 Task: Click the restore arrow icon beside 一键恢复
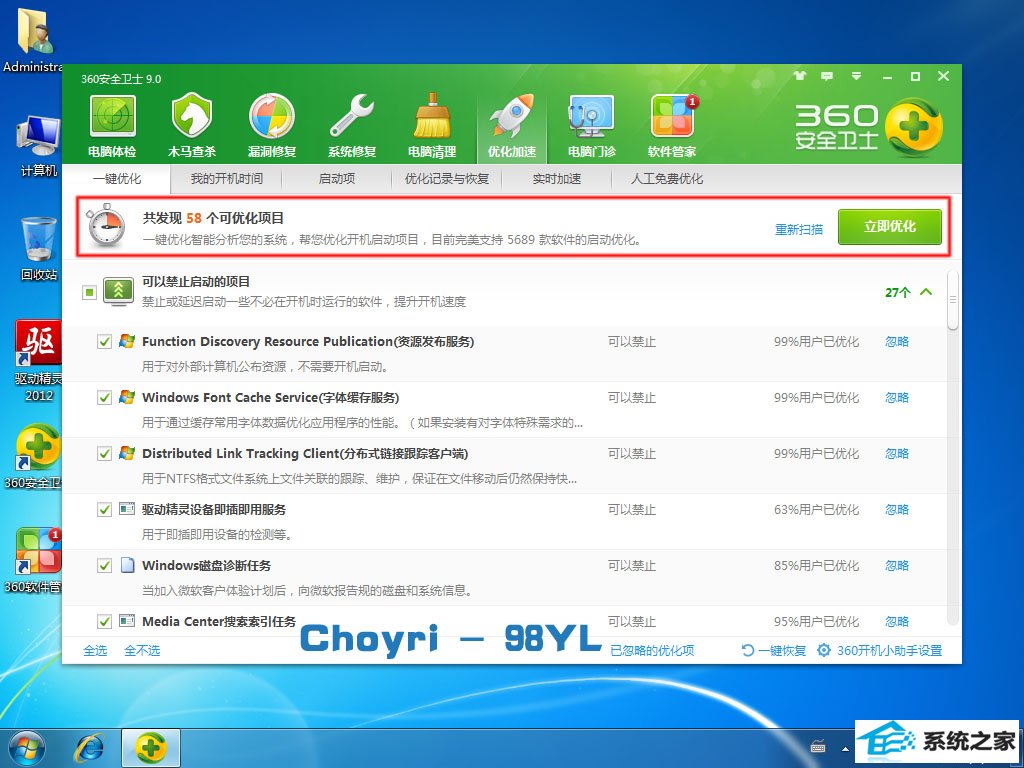click(748, 650)
